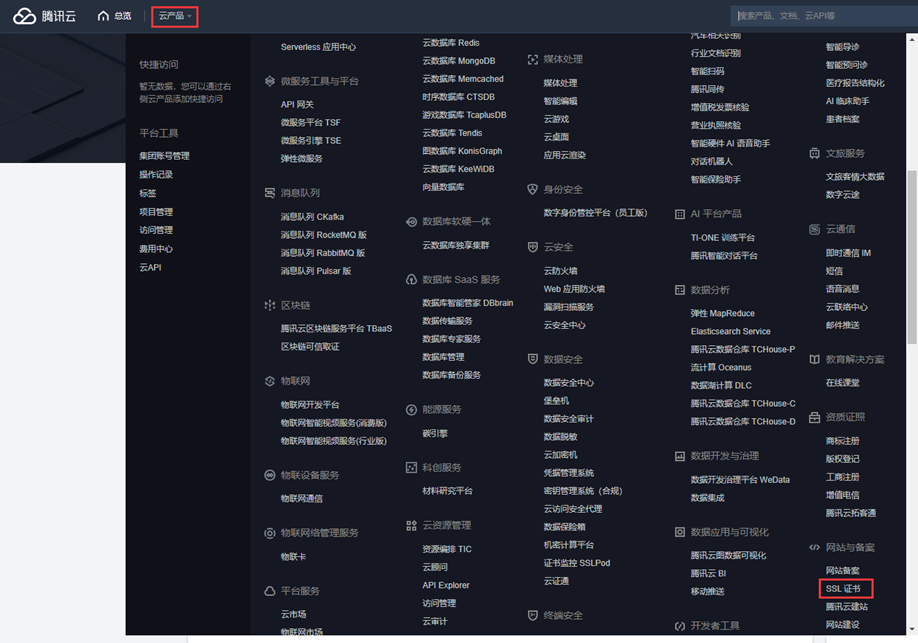Open SSL 证书 product link
918x643 pixels.
click(x=843, y=589)
